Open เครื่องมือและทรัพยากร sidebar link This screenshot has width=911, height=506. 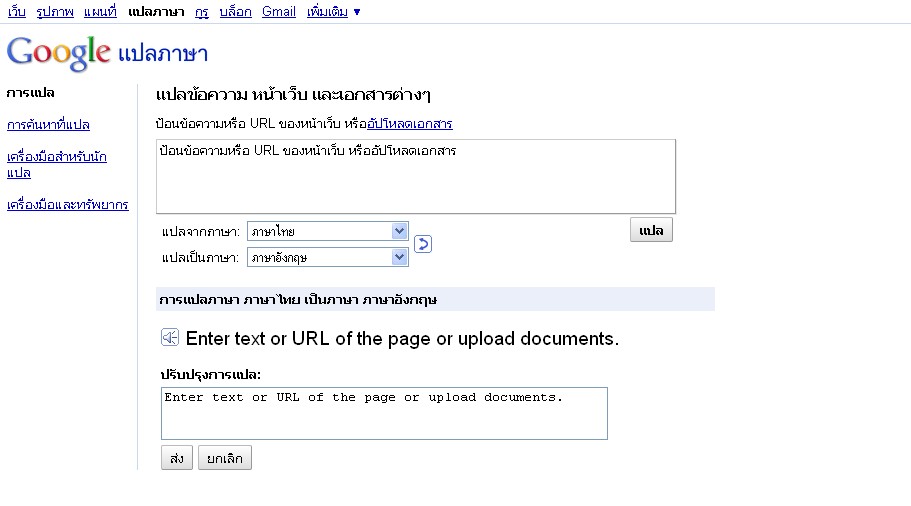click(x=67, y=205)
